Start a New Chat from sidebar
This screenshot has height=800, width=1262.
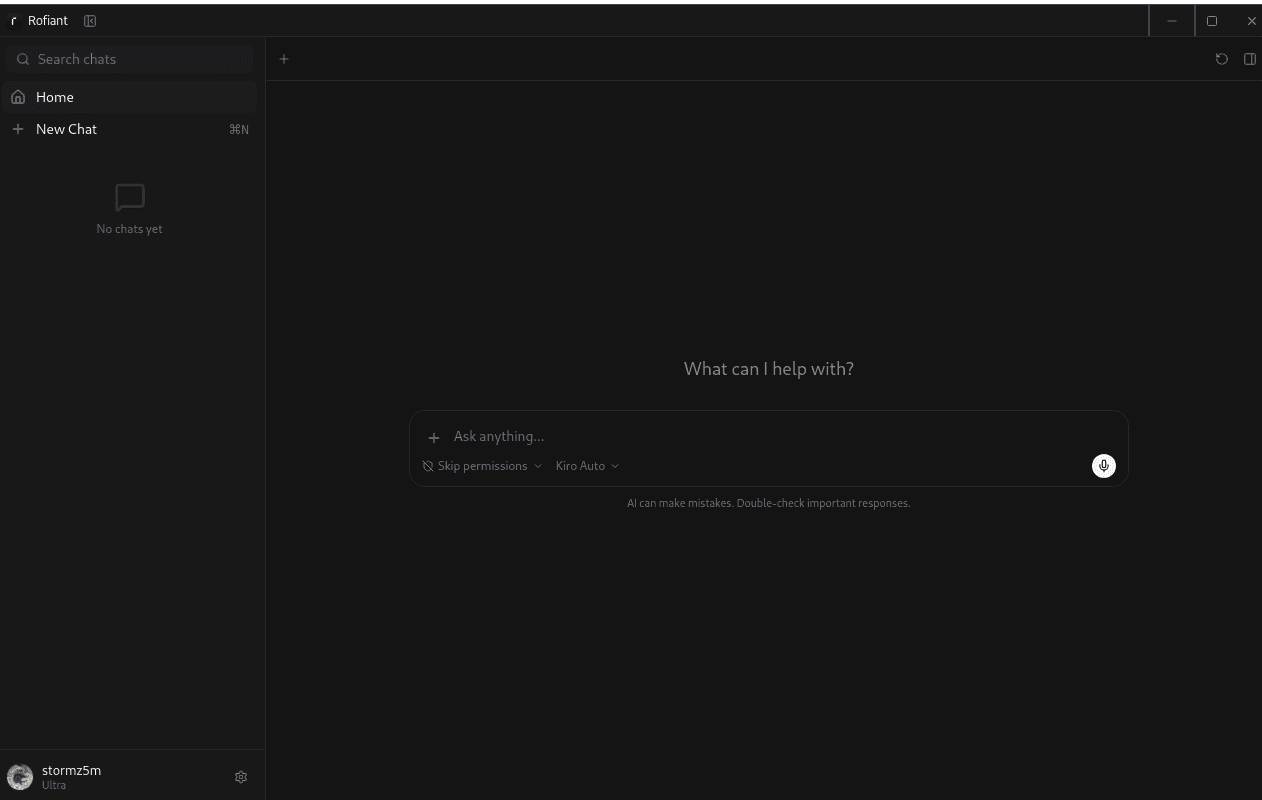(x=130, y=129)
